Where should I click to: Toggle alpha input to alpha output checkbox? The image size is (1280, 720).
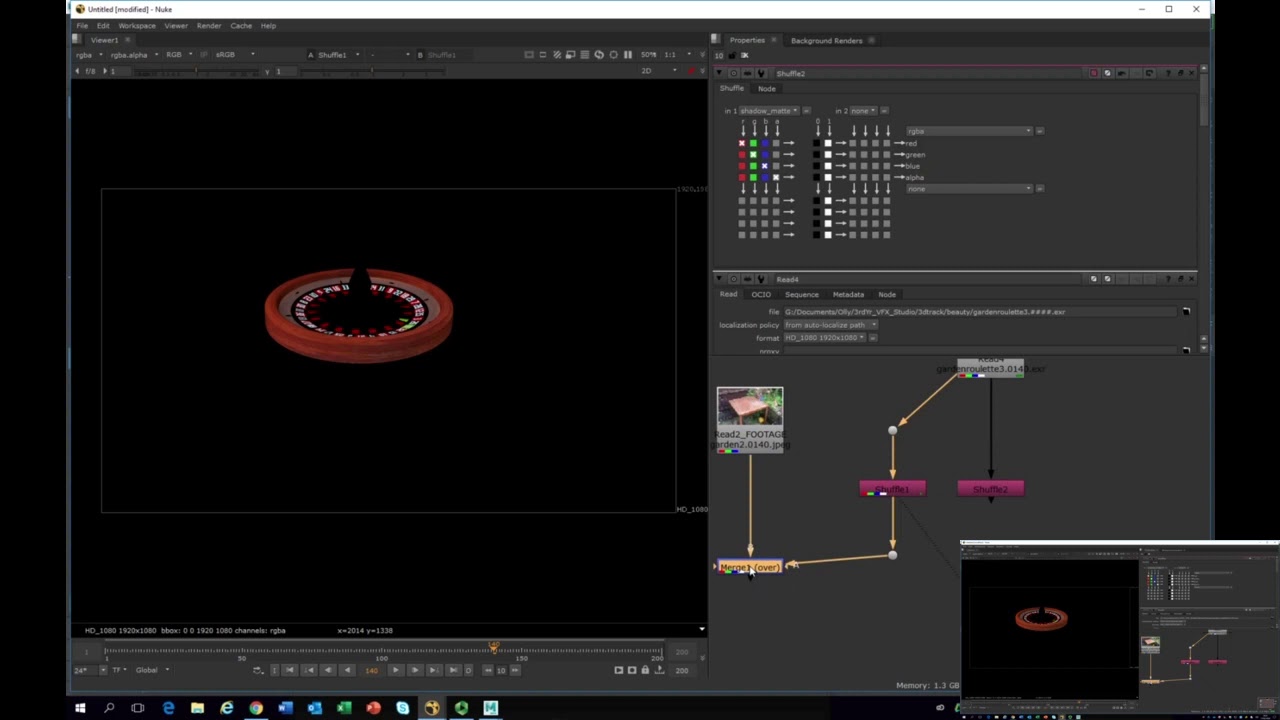[776, 177]
